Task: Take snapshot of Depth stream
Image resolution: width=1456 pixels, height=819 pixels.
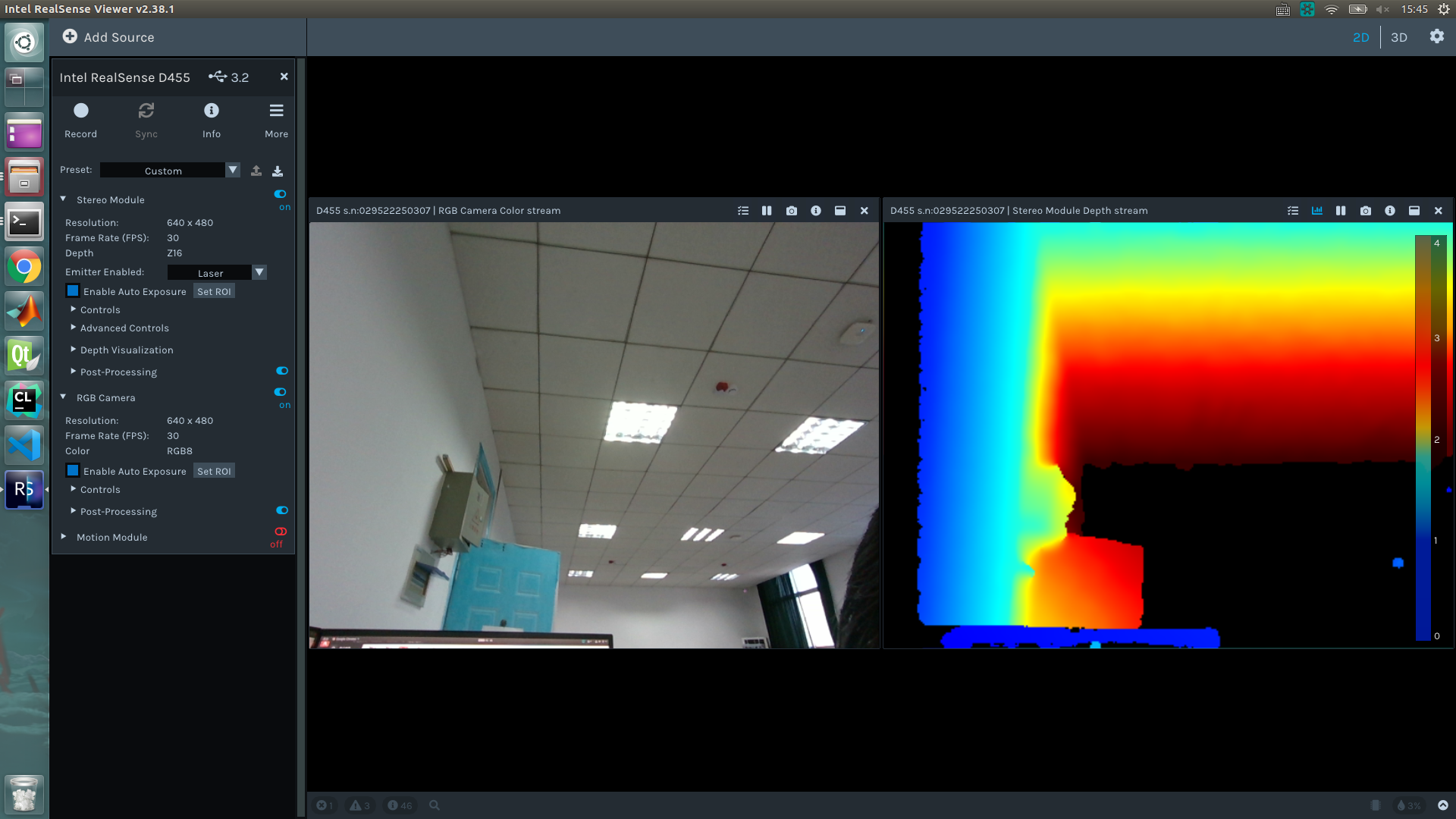Action: [x=1366, y=211]
